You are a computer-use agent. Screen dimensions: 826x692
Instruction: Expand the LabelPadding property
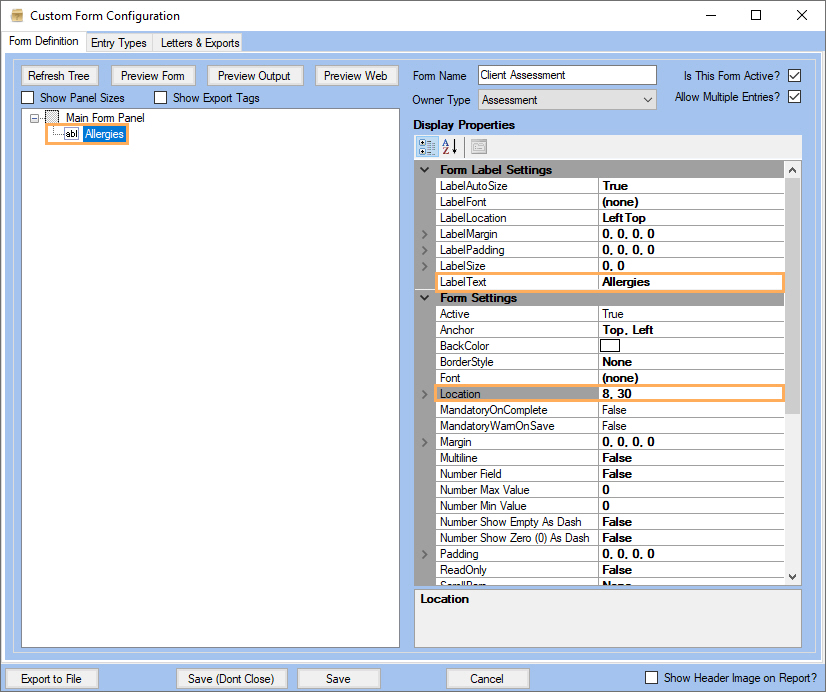tap(425, 250)
